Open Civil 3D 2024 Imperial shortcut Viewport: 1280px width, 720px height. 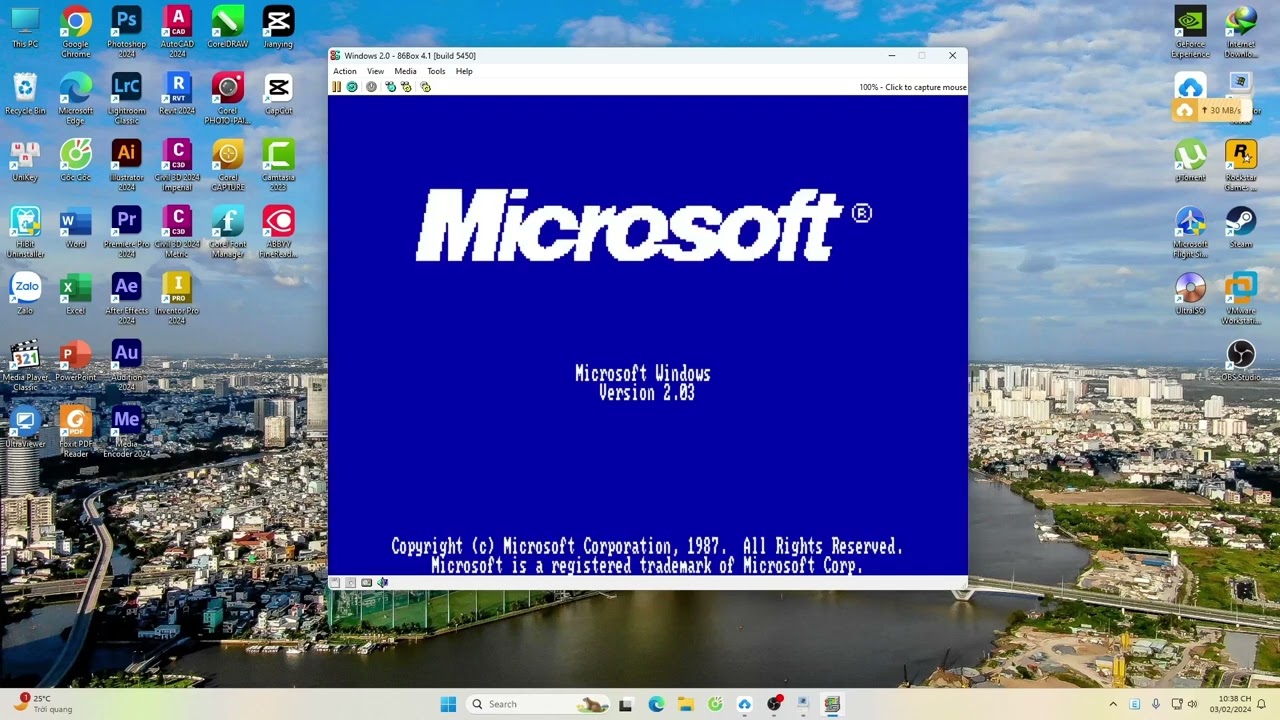pos(177,165)
